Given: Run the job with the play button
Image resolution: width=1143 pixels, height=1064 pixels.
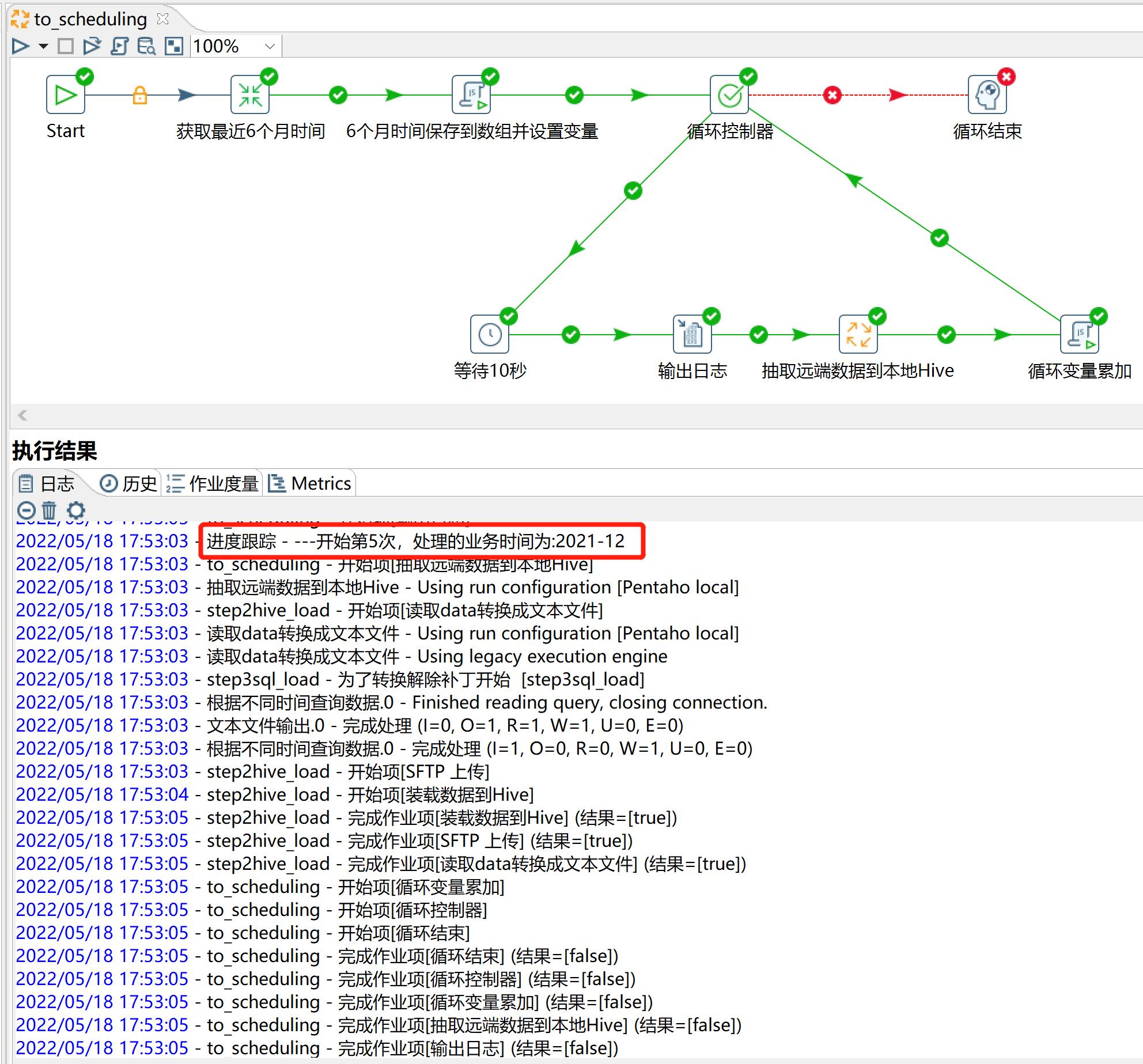Looking at the screenshot, I should click(21, 46).
